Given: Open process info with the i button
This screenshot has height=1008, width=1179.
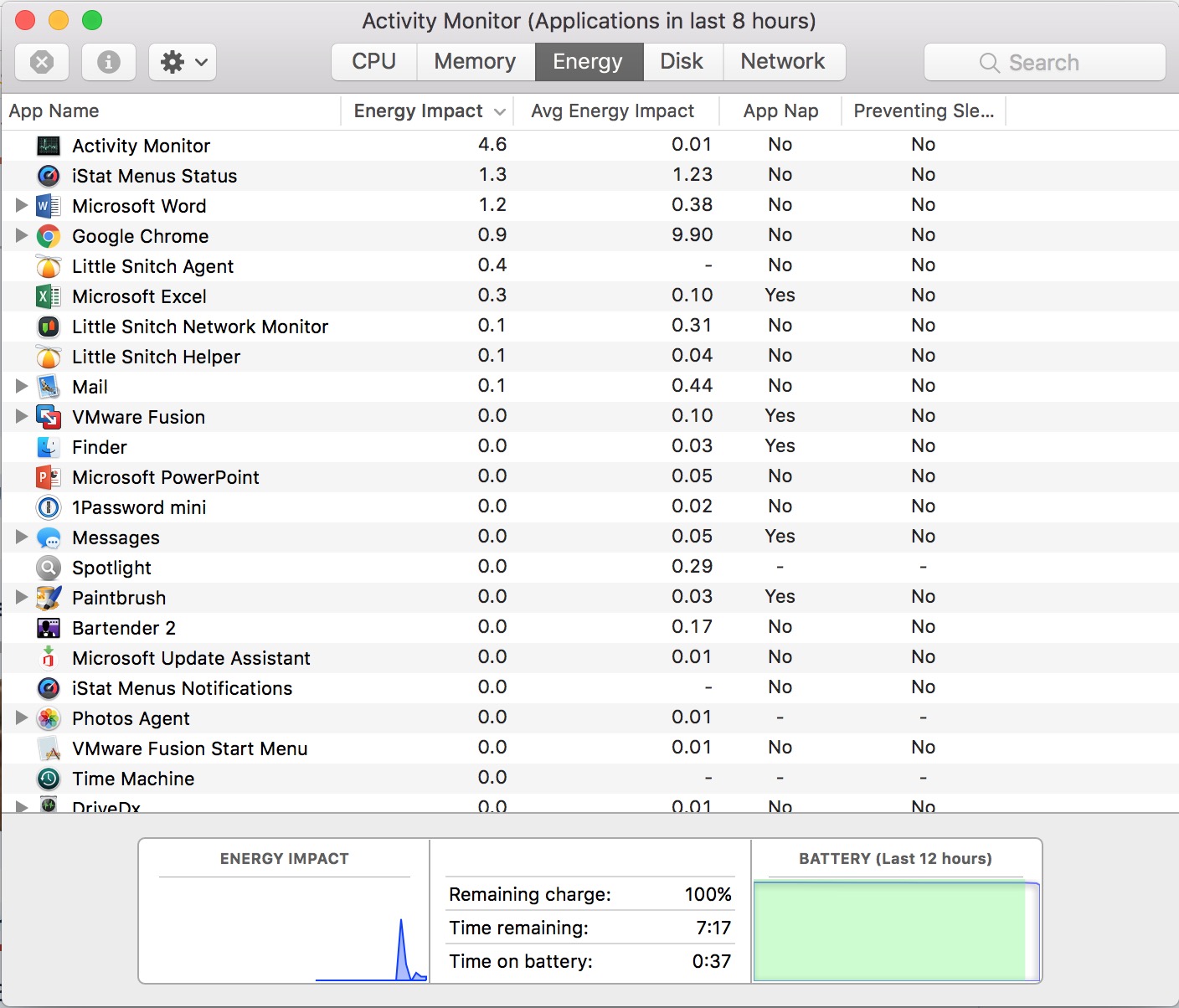Looking at the screenshot, I should tap(109, 62).
